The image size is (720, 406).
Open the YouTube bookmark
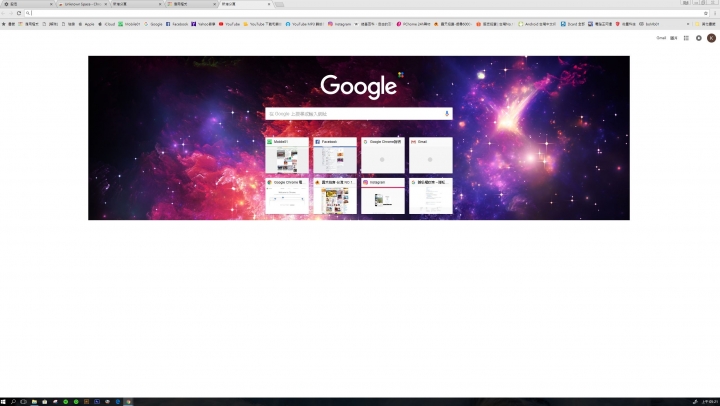tap(230, 24)
